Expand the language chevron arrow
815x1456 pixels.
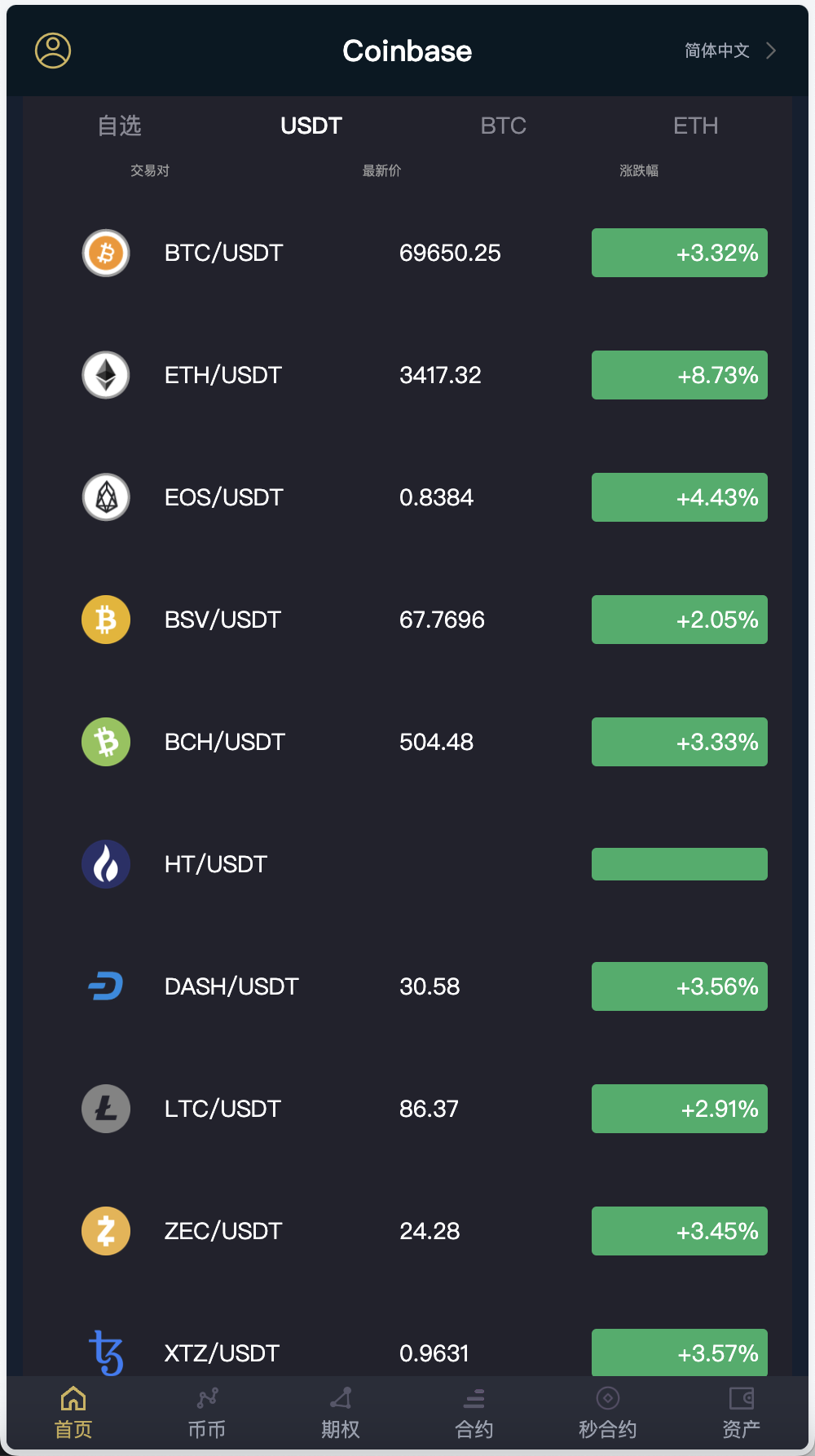tap(771, 51)
